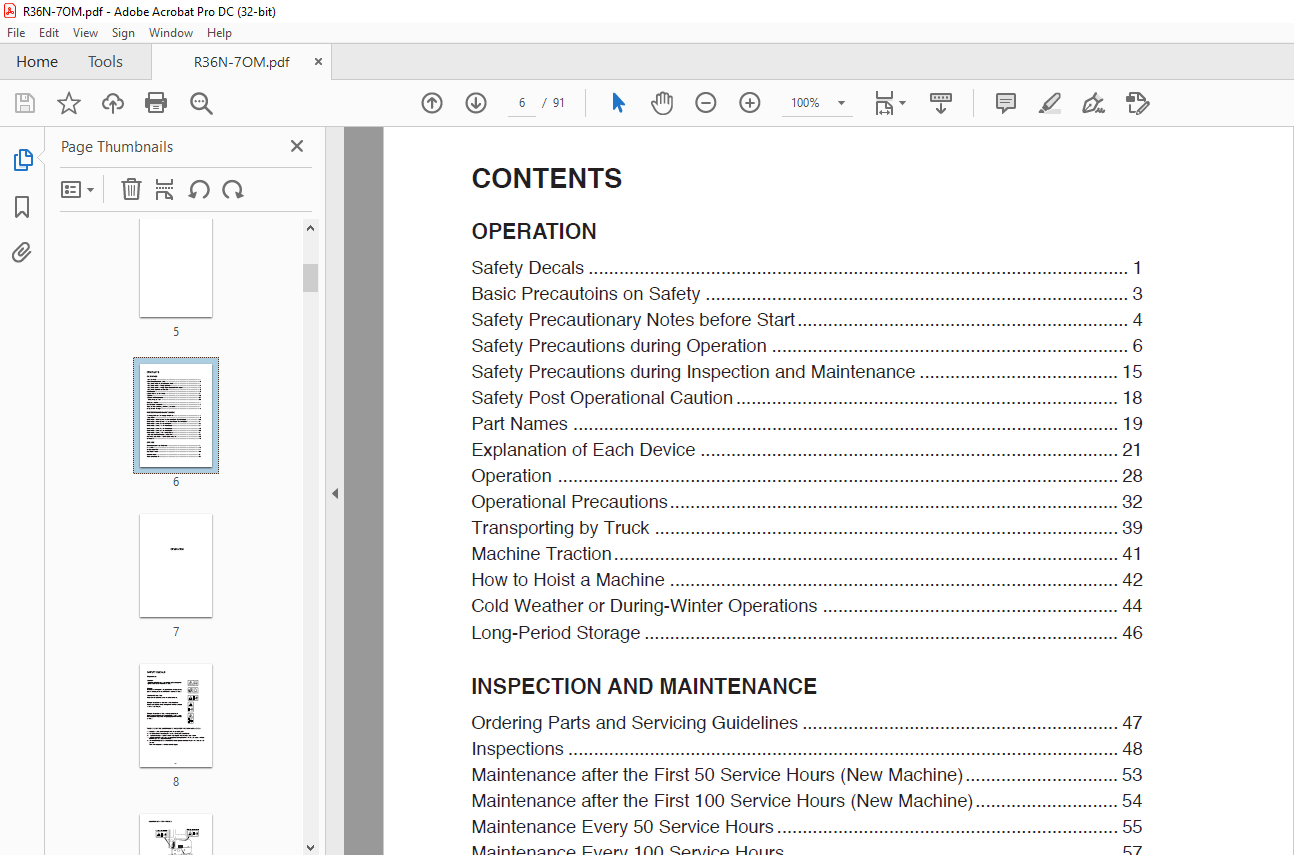Open the Window menu
The width and height of the screenshot is (1294, 855).
click(x=171, y=33)
